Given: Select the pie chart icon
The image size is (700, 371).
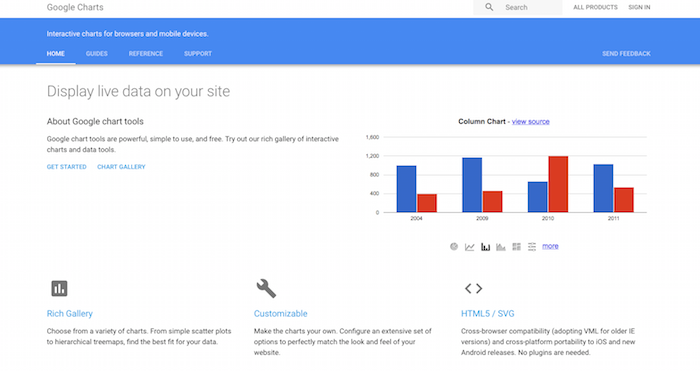Looking at the screenshot, I should (x=454, y=246).
